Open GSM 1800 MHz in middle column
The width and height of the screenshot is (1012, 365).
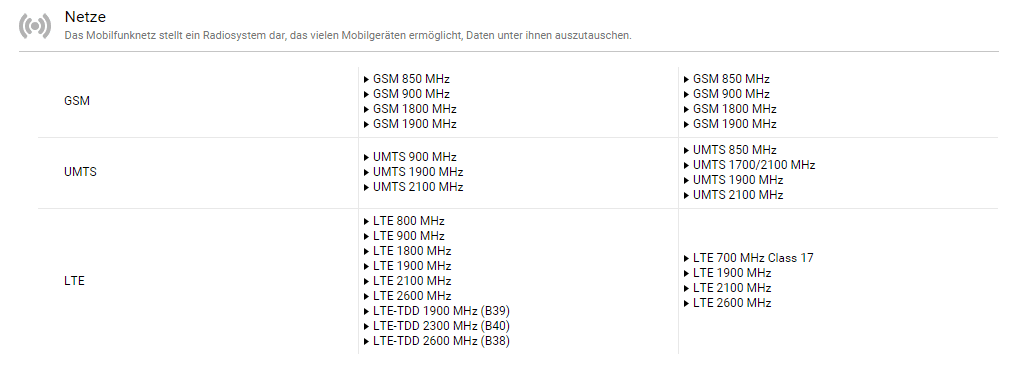(410, 109)
